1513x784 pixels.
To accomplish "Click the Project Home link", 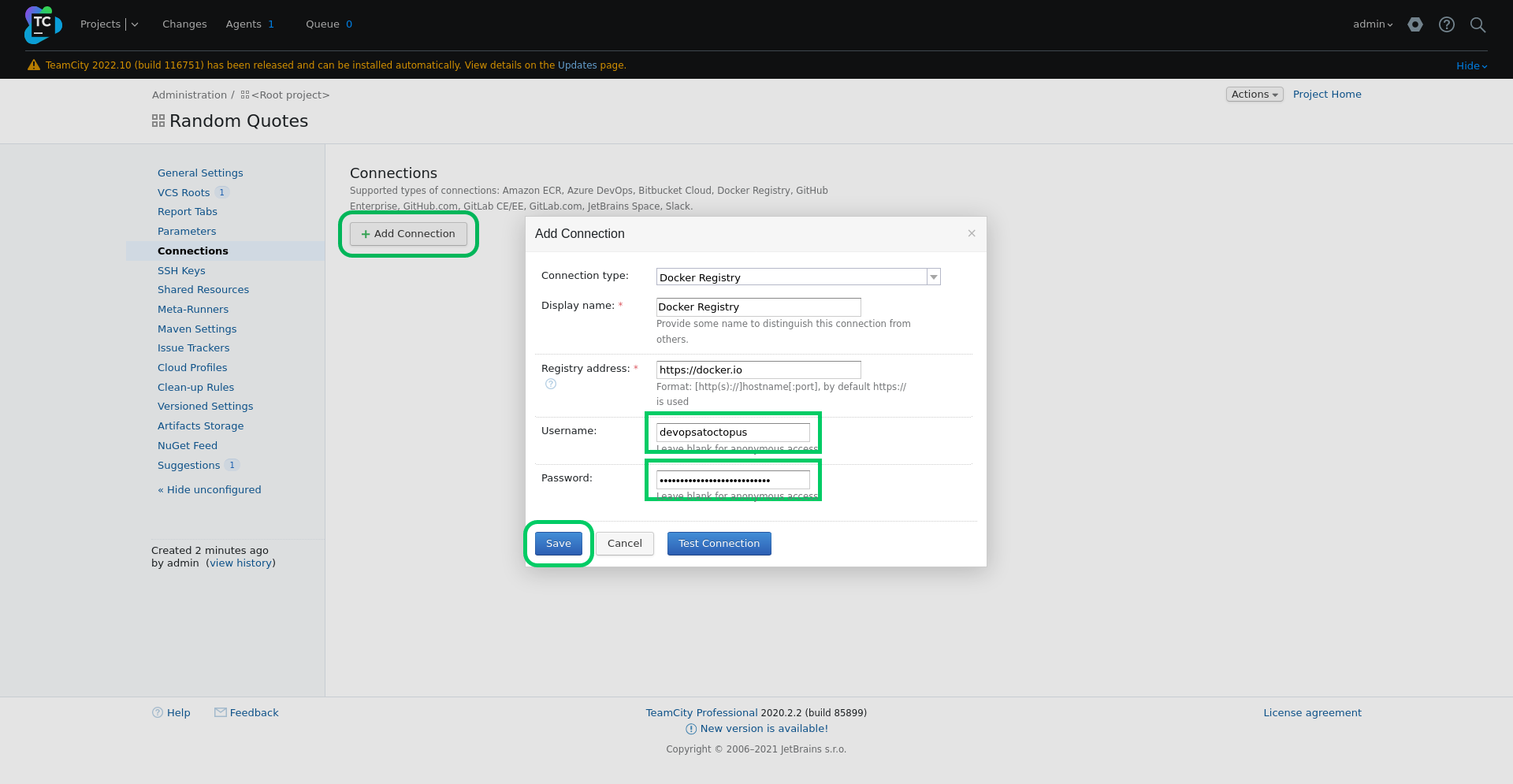I will tap(1327, 94).
